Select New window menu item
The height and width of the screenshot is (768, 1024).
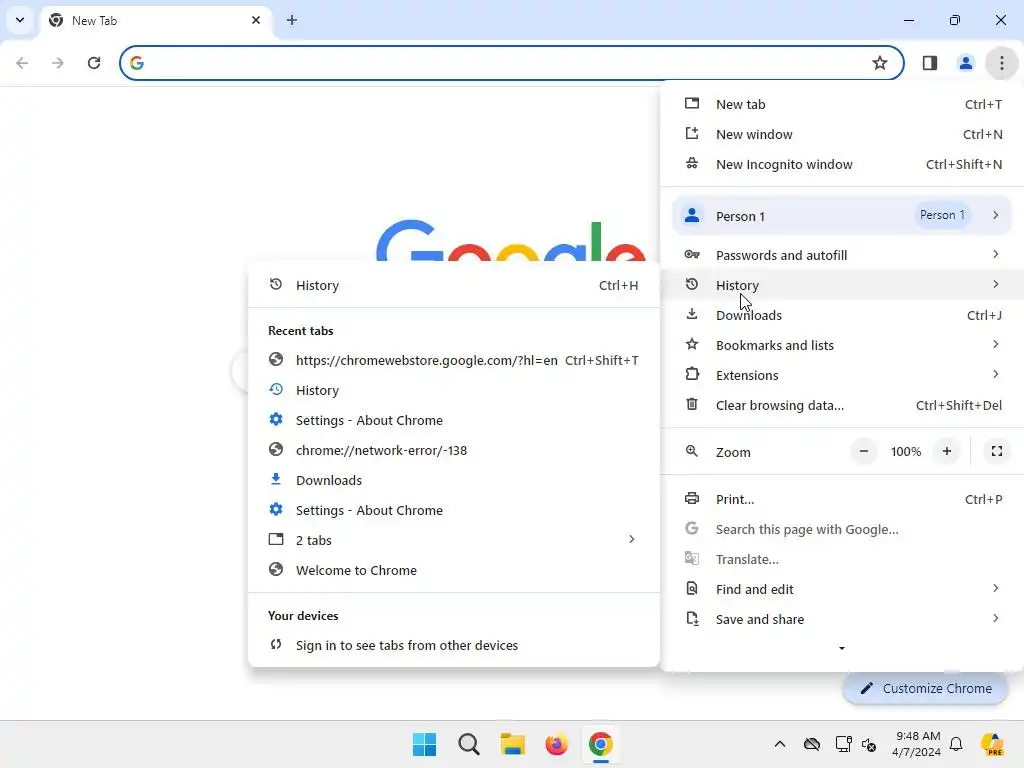click(842, 135)
